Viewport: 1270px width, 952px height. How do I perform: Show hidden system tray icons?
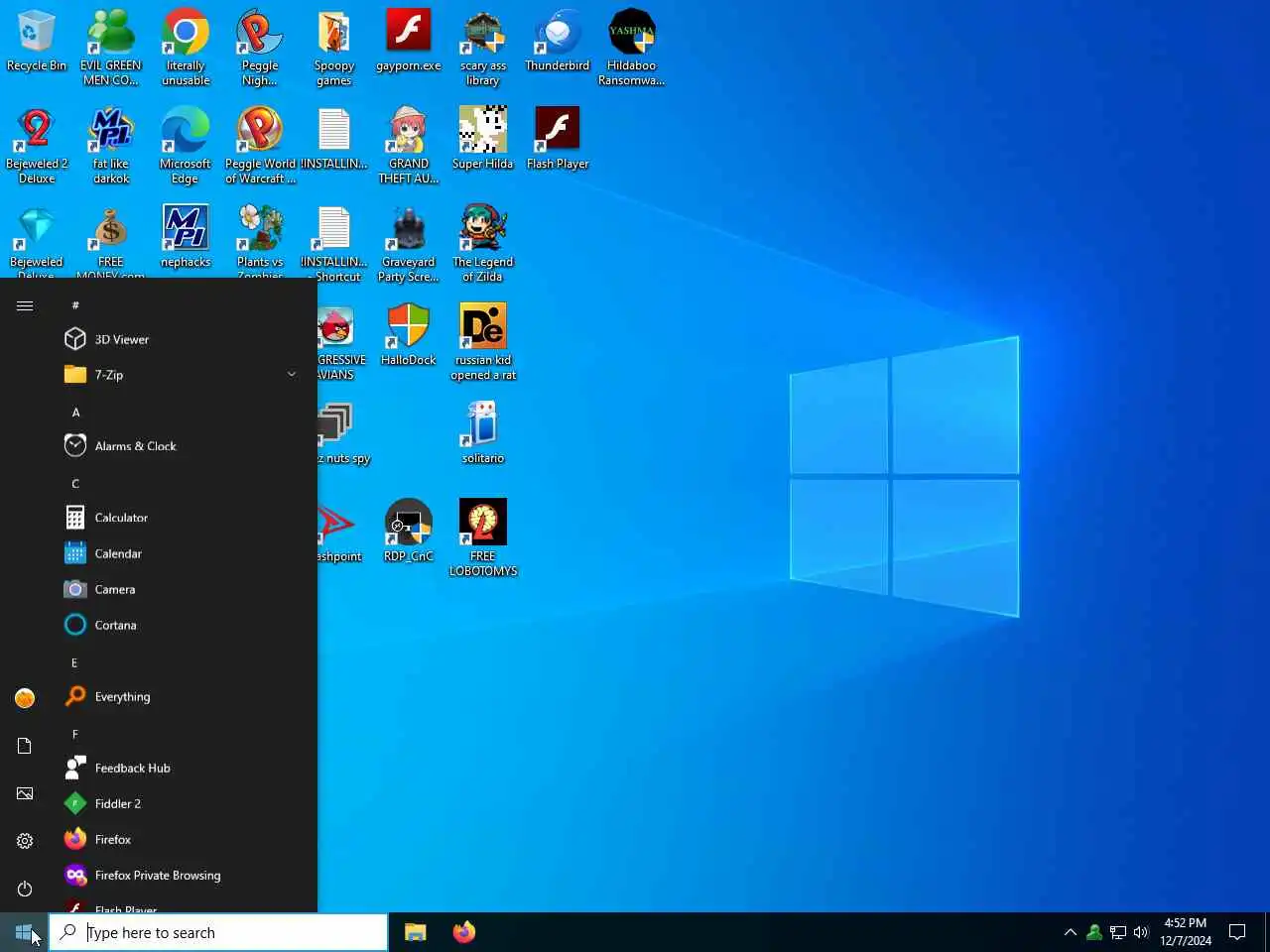[1071, 932]
